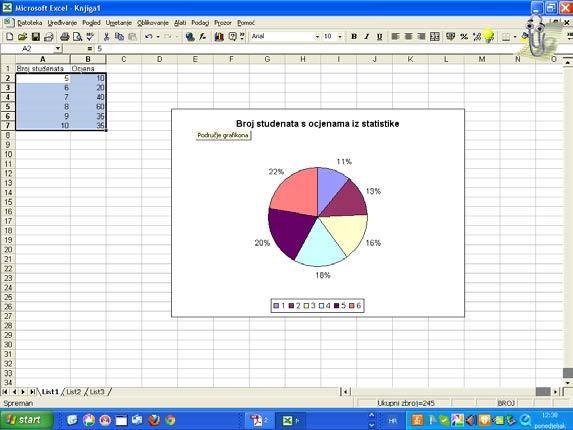
Task: Expand more Standard toolbar buttons
Action: coord(242,36)
